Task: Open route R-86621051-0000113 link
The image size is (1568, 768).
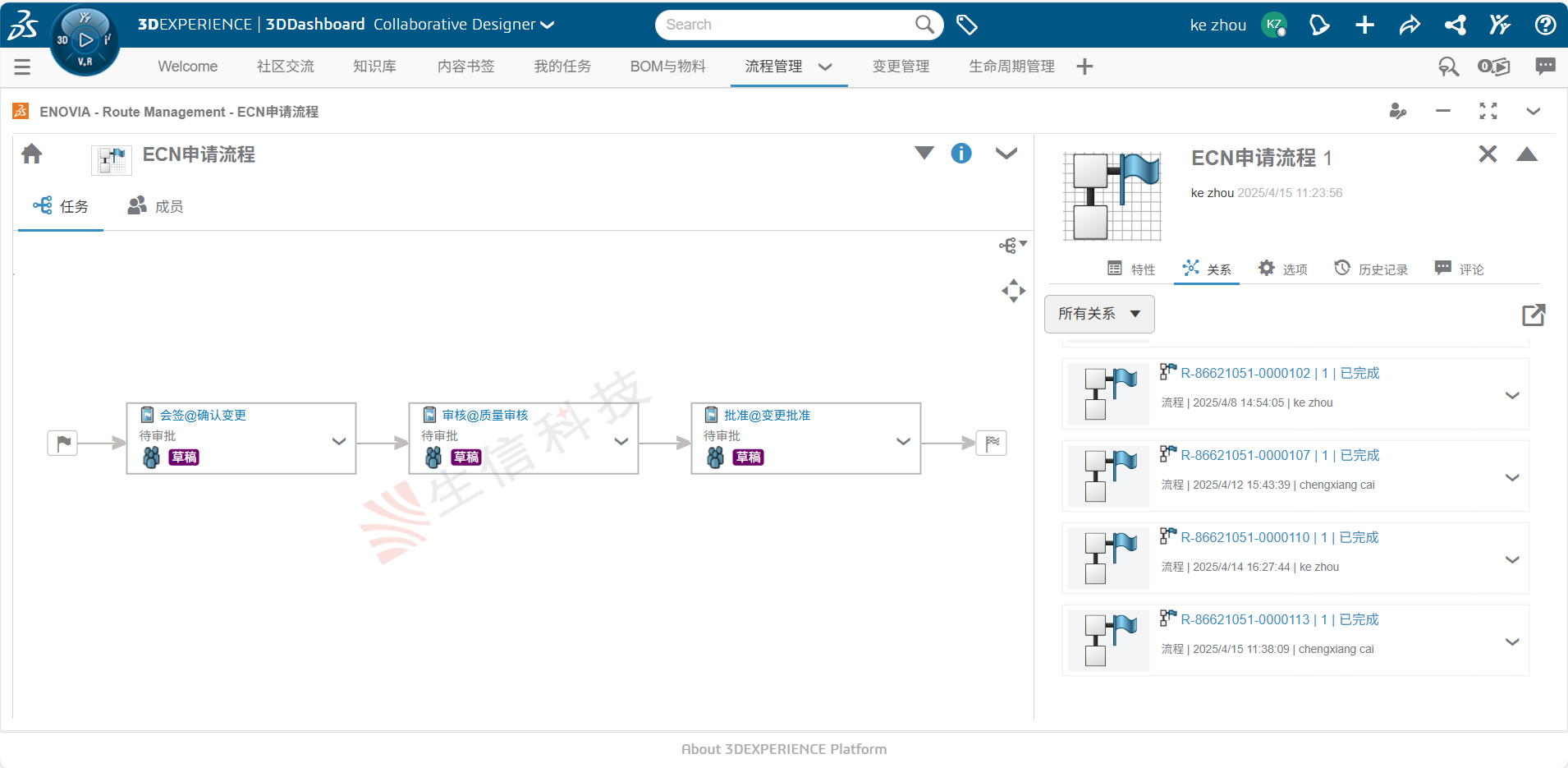Action: [1280, 619]
